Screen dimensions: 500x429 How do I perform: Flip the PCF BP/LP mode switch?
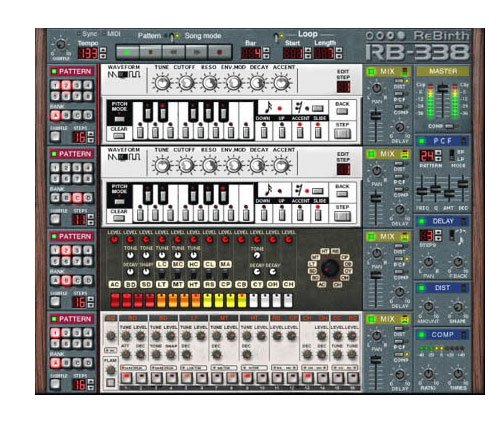452,155
